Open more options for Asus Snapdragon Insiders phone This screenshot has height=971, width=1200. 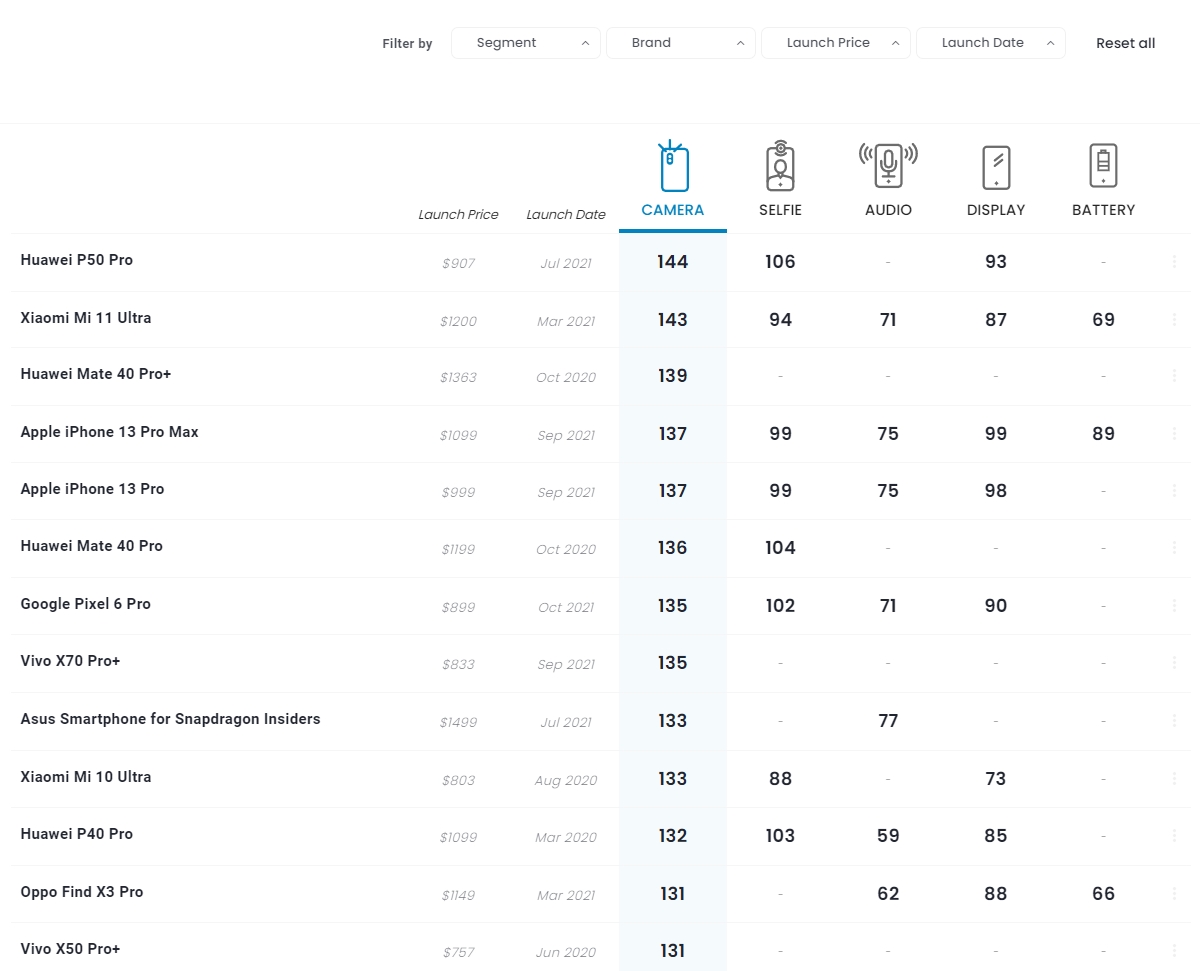[1174, 721]
